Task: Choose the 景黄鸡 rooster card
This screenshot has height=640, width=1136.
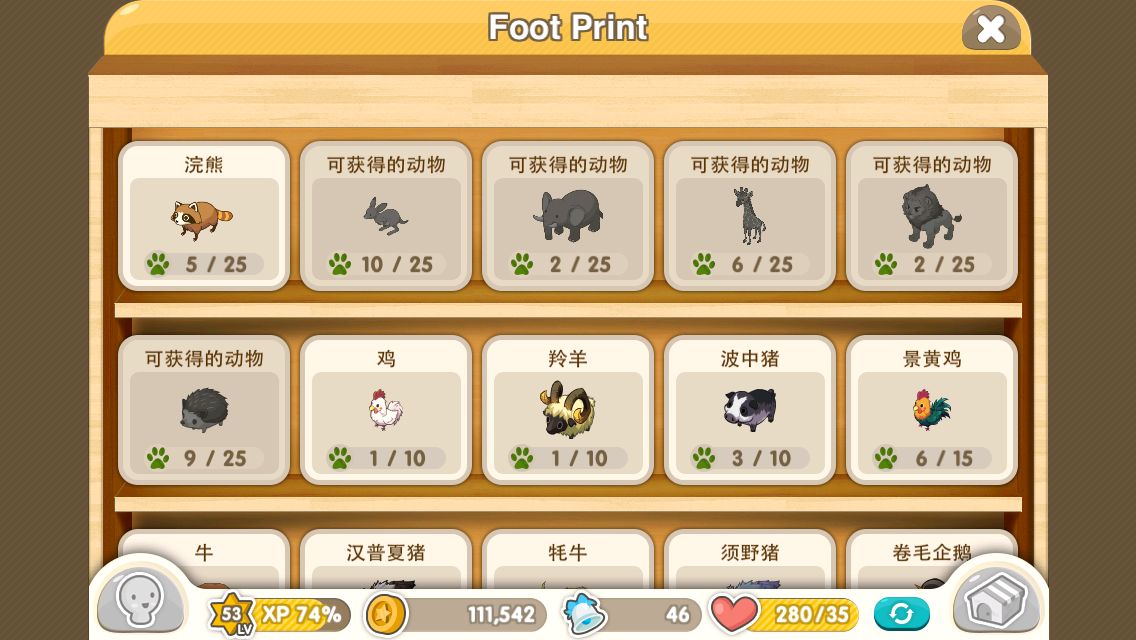Action: (x=932, y=410)
